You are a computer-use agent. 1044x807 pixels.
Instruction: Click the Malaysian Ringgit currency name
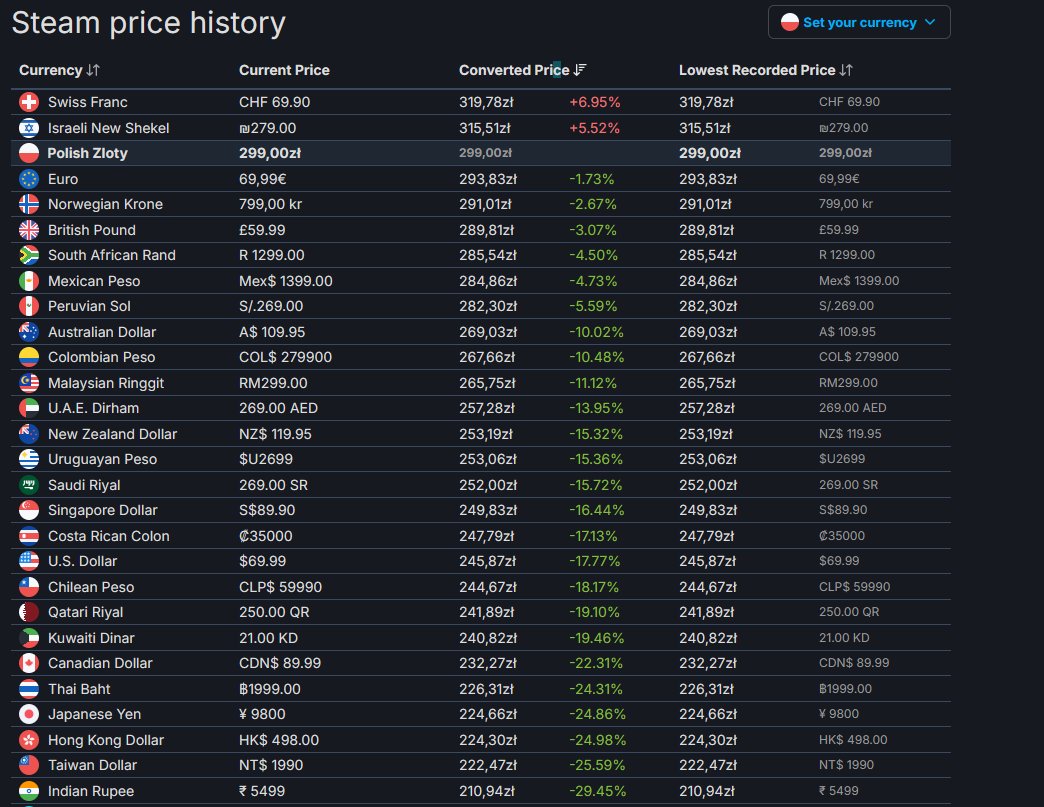(106, 383)
